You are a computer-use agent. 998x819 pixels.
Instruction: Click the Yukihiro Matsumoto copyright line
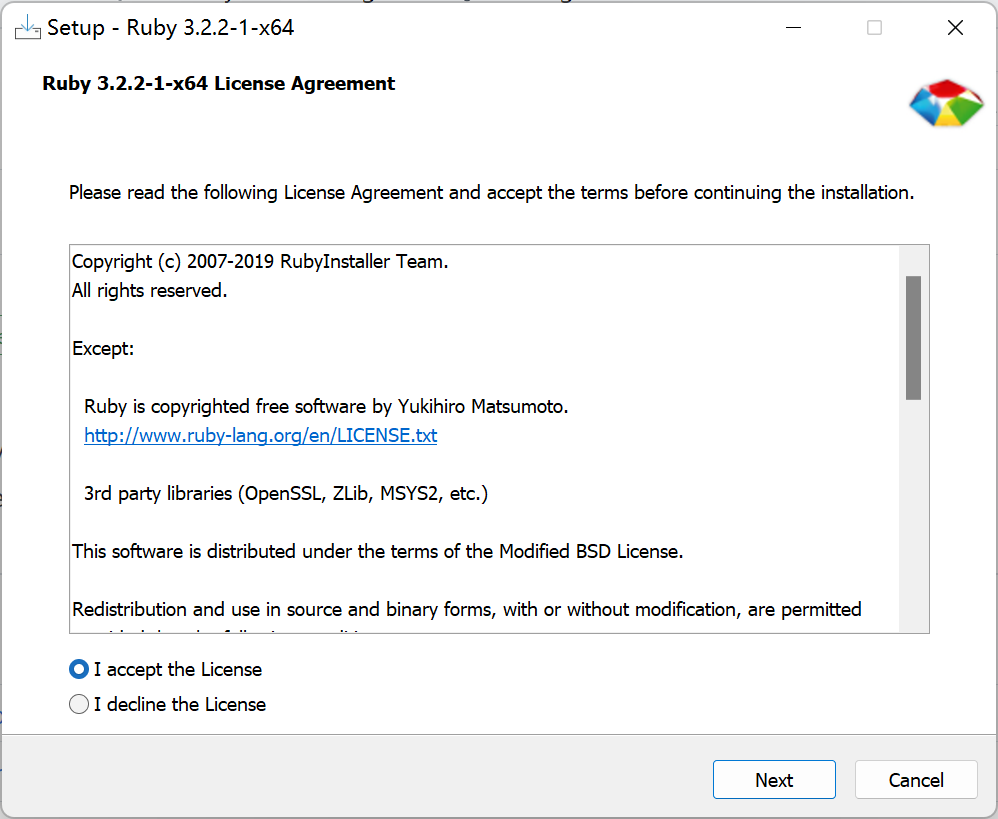tap(326, 406)
